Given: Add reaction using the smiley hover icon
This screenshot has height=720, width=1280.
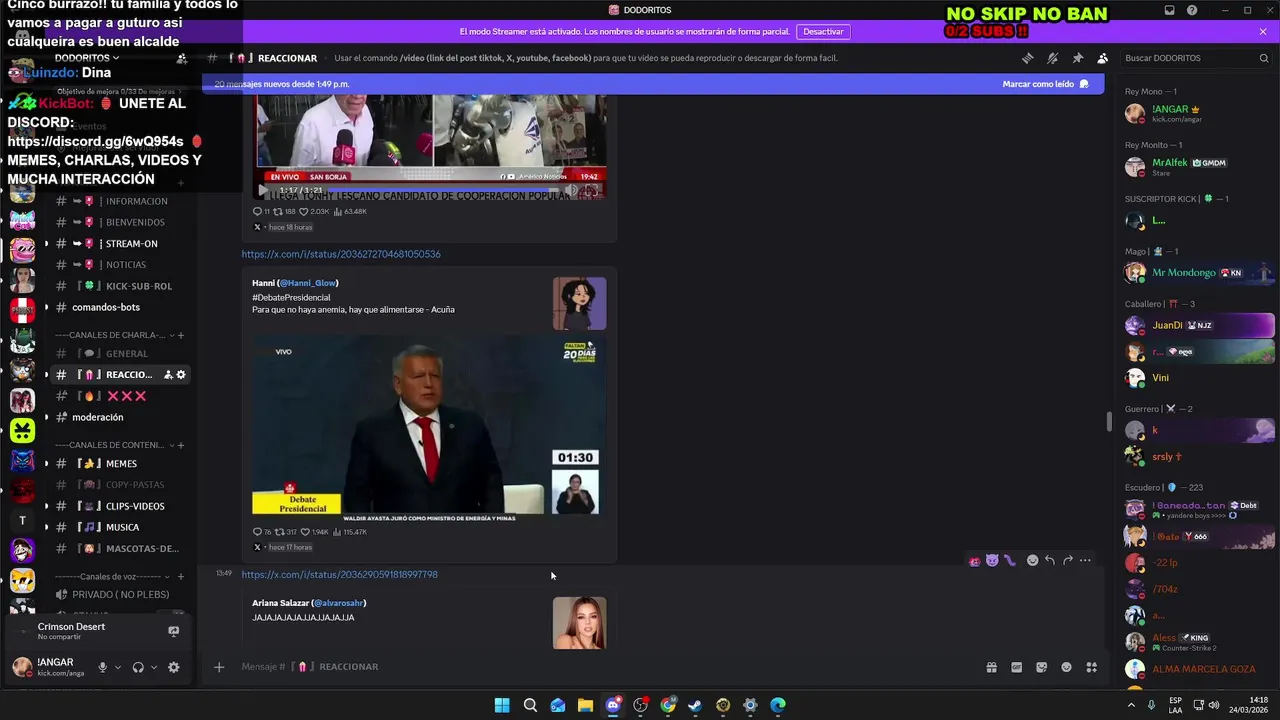Looking at the screenshot, I should 1032,560.
